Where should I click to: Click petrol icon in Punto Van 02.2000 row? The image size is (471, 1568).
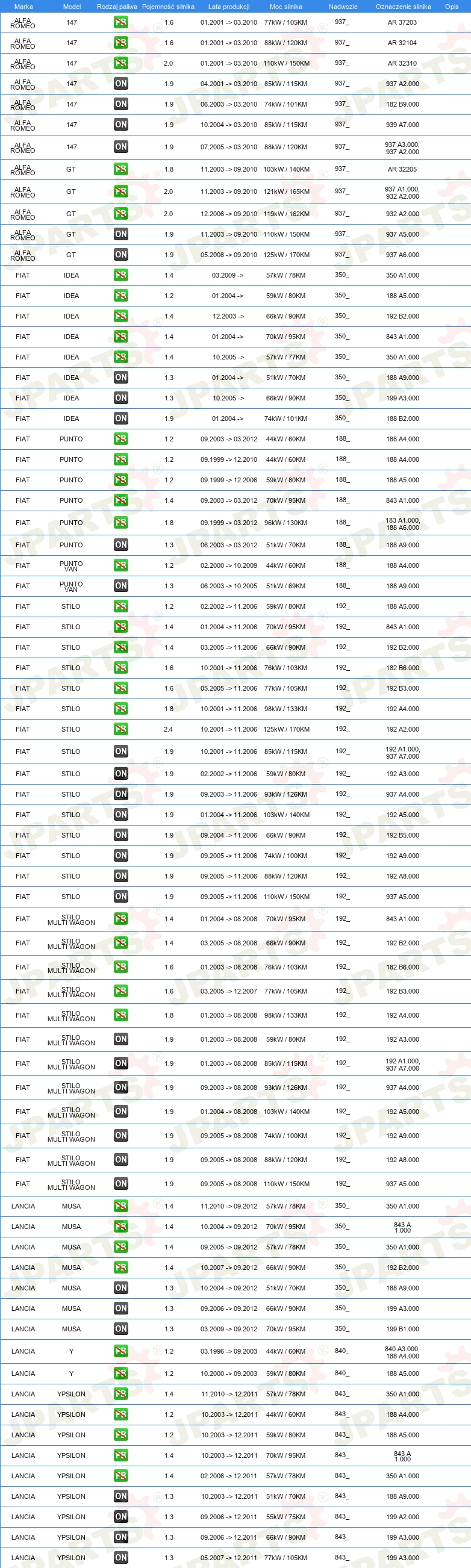point(121,565)
